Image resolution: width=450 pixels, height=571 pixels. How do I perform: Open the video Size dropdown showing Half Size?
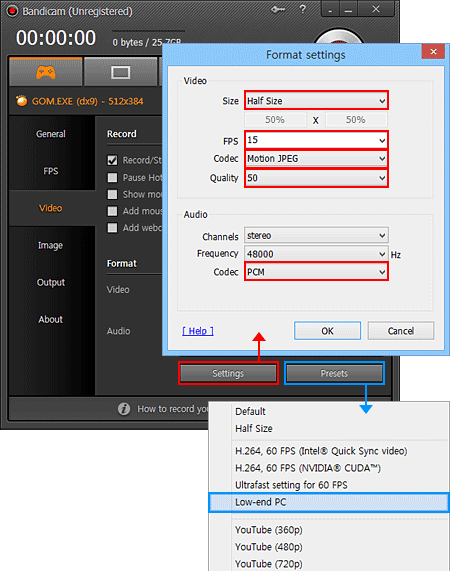tap(316, 101)
